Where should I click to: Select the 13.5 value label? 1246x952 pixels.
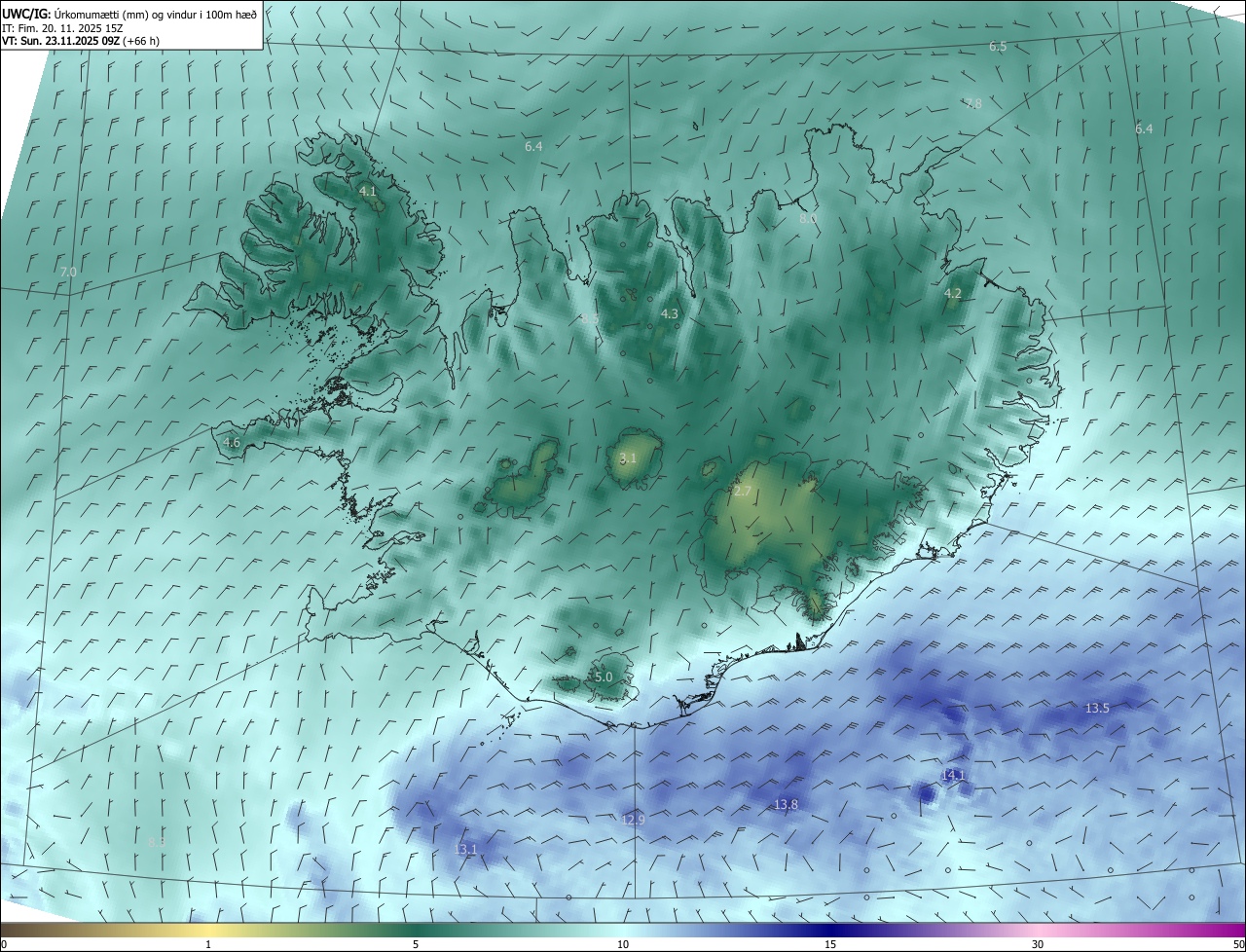pyautogui.click(x=1097, y=708)
